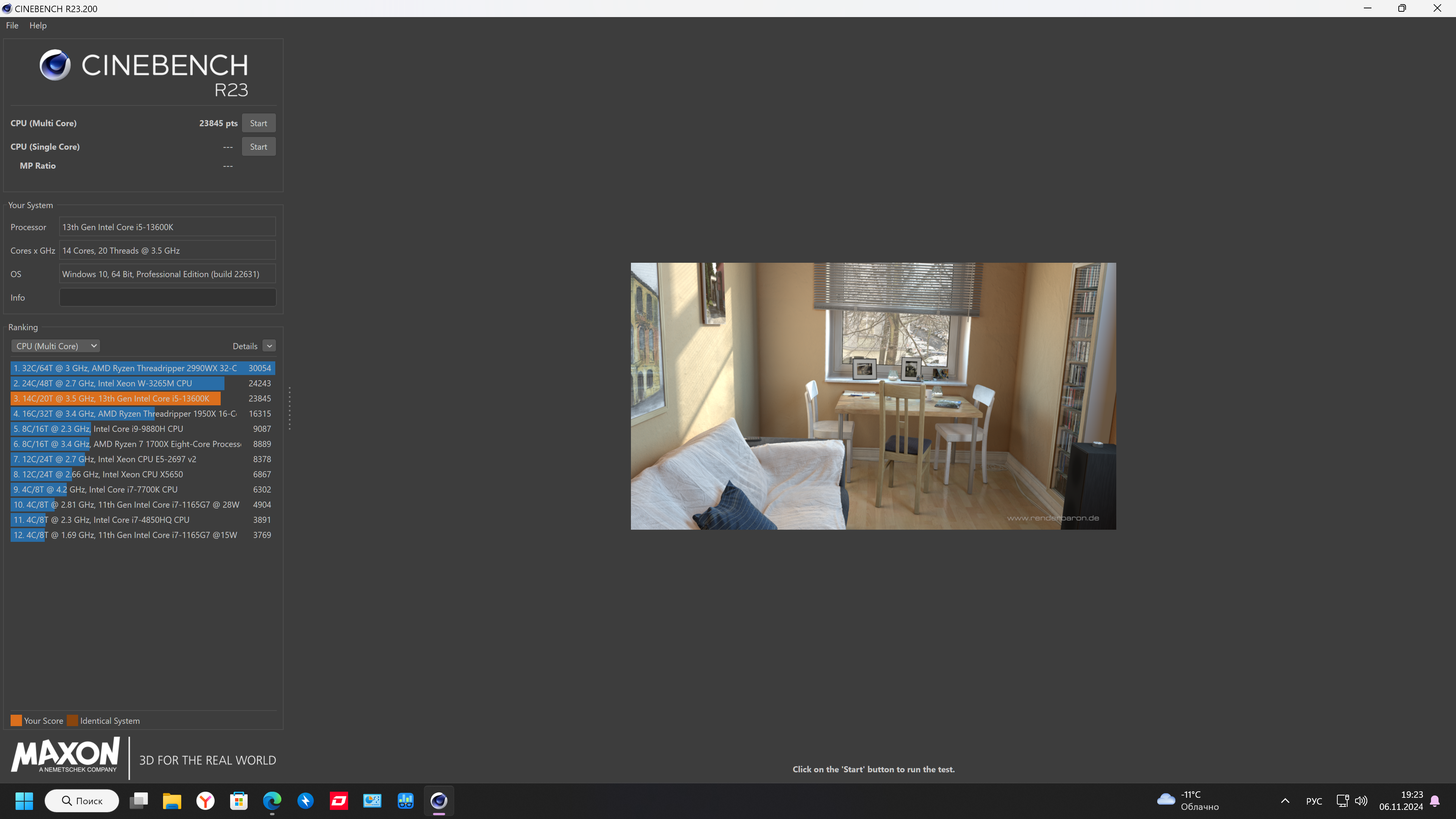The width and height of the screenshot is (1456, 819).
Task: Start the CPU Multi Core test
Action: click(x=258, y=123)
